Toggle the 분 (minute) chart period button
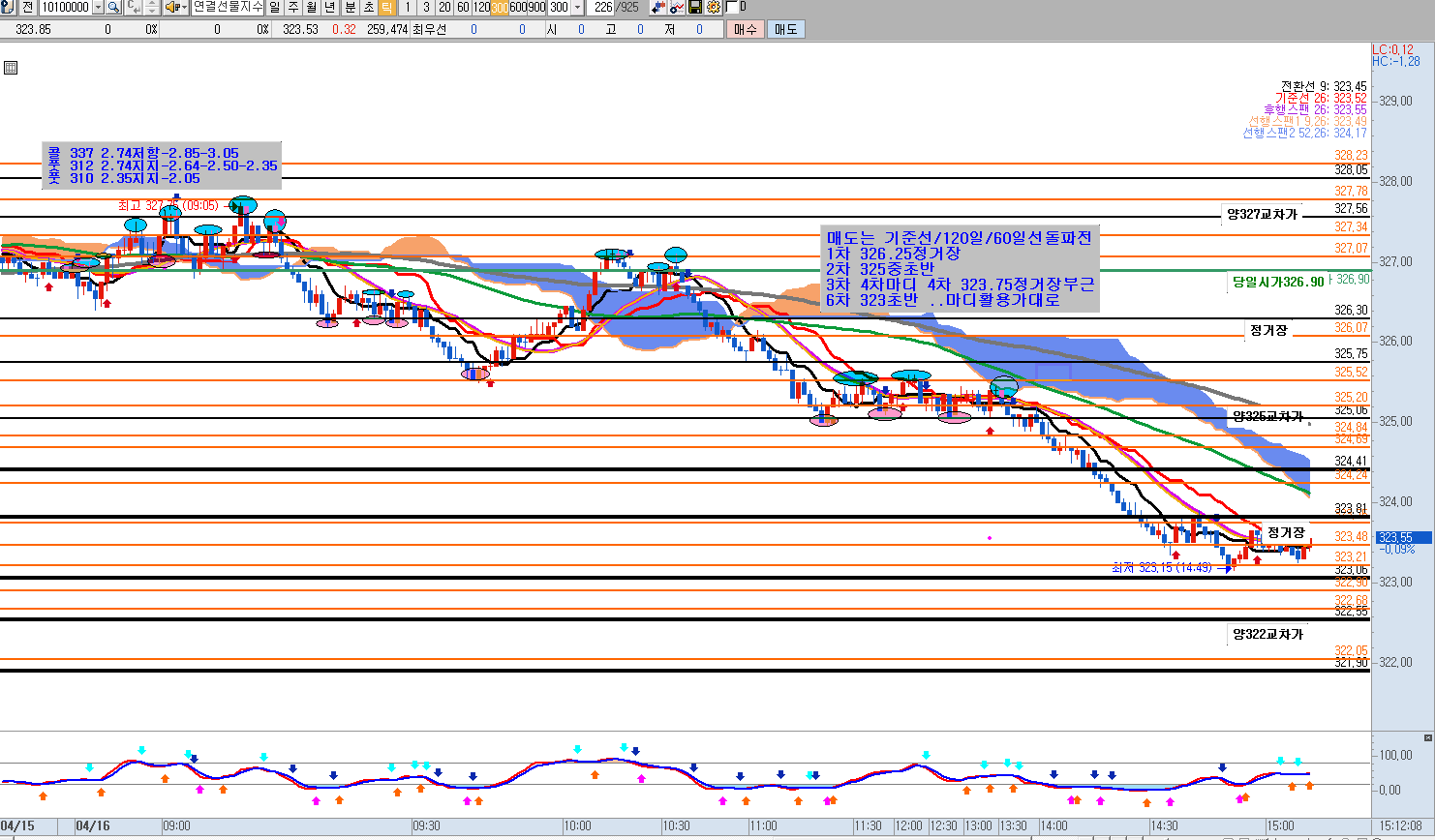This screenshot has width=1435, height=840. coord(350,8)
